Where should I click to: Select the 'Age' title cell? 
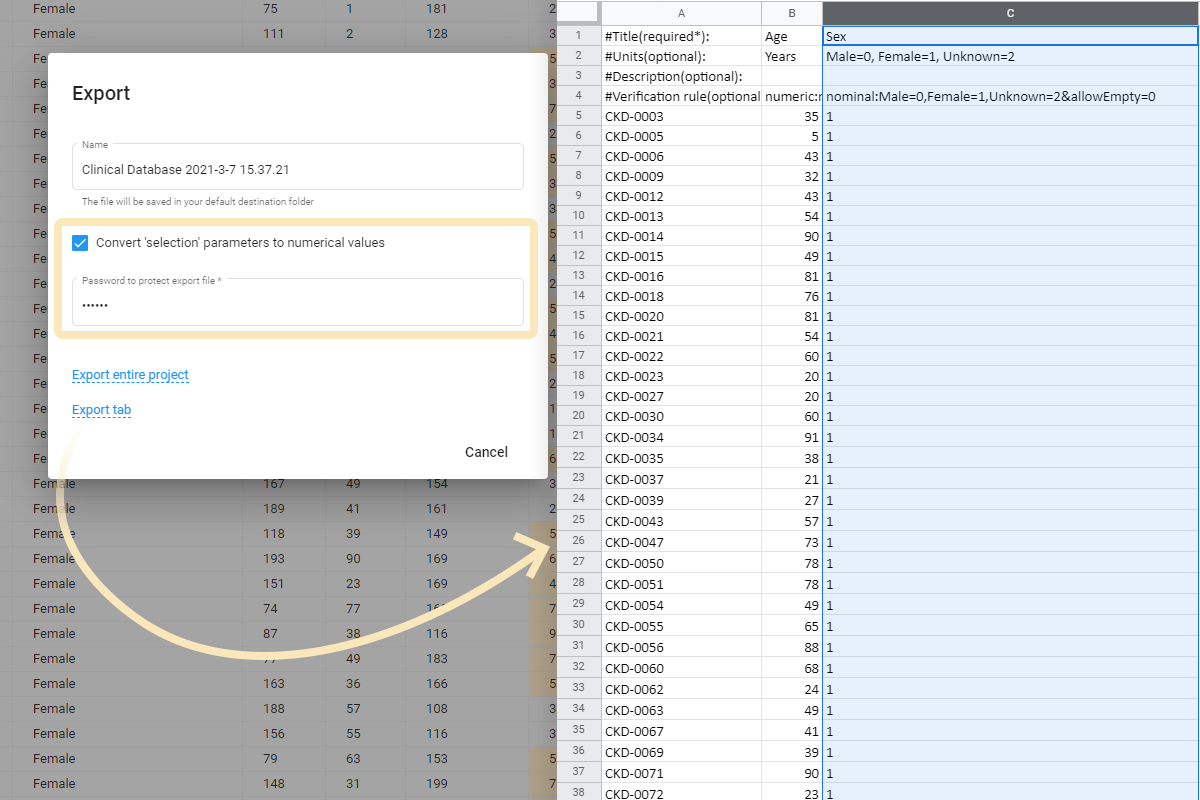tap(792, 36)
